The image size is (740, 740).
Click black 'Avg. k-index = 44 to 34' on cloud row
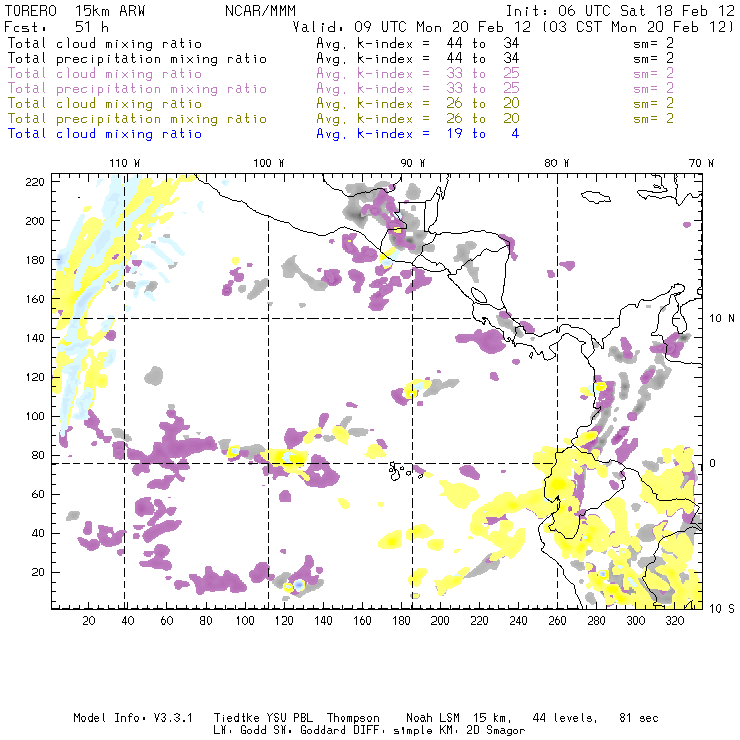pos(418,43)
